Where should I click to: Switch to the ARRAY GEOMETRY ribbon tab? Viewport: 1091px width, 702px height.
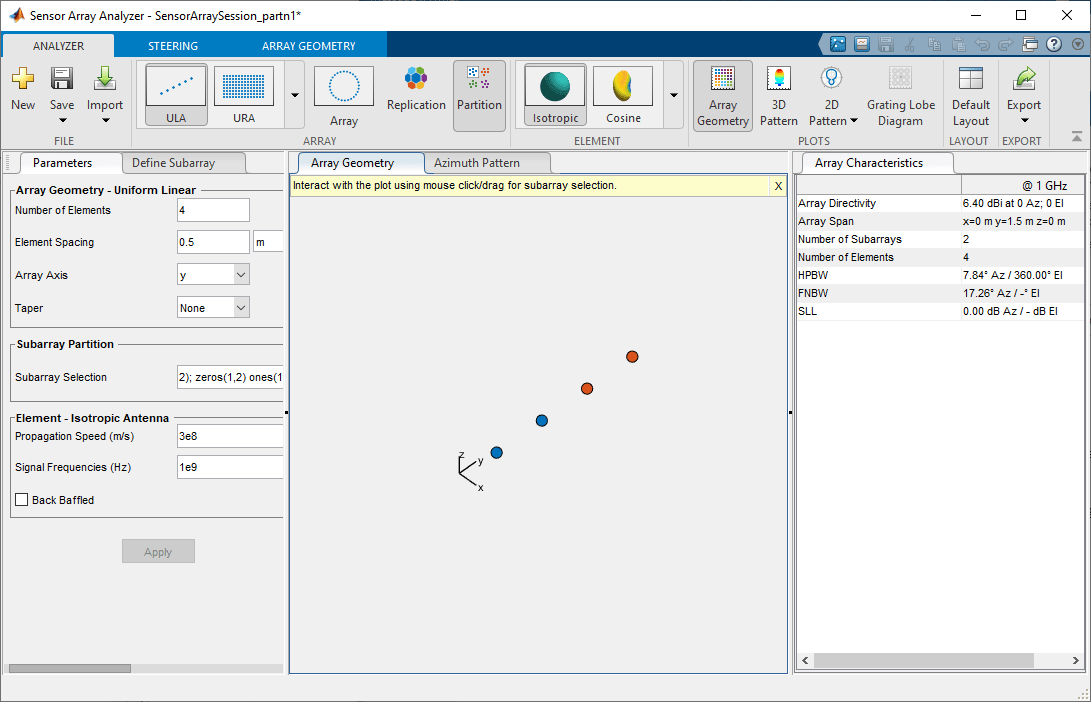pyautogui.click(x=308, y=46)
